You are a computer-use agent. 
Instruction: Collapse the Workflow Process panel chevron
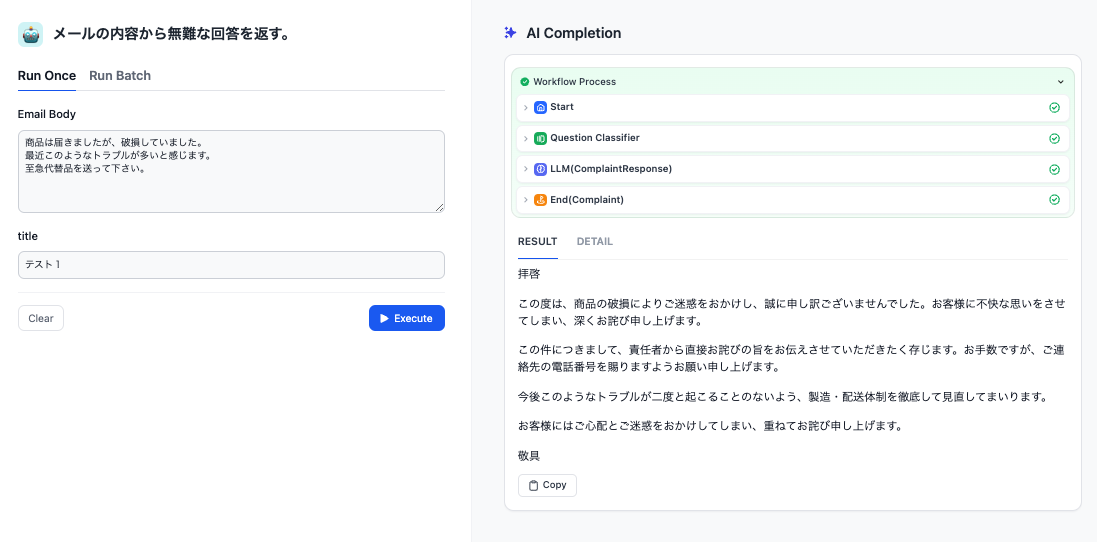(1061, 82)
